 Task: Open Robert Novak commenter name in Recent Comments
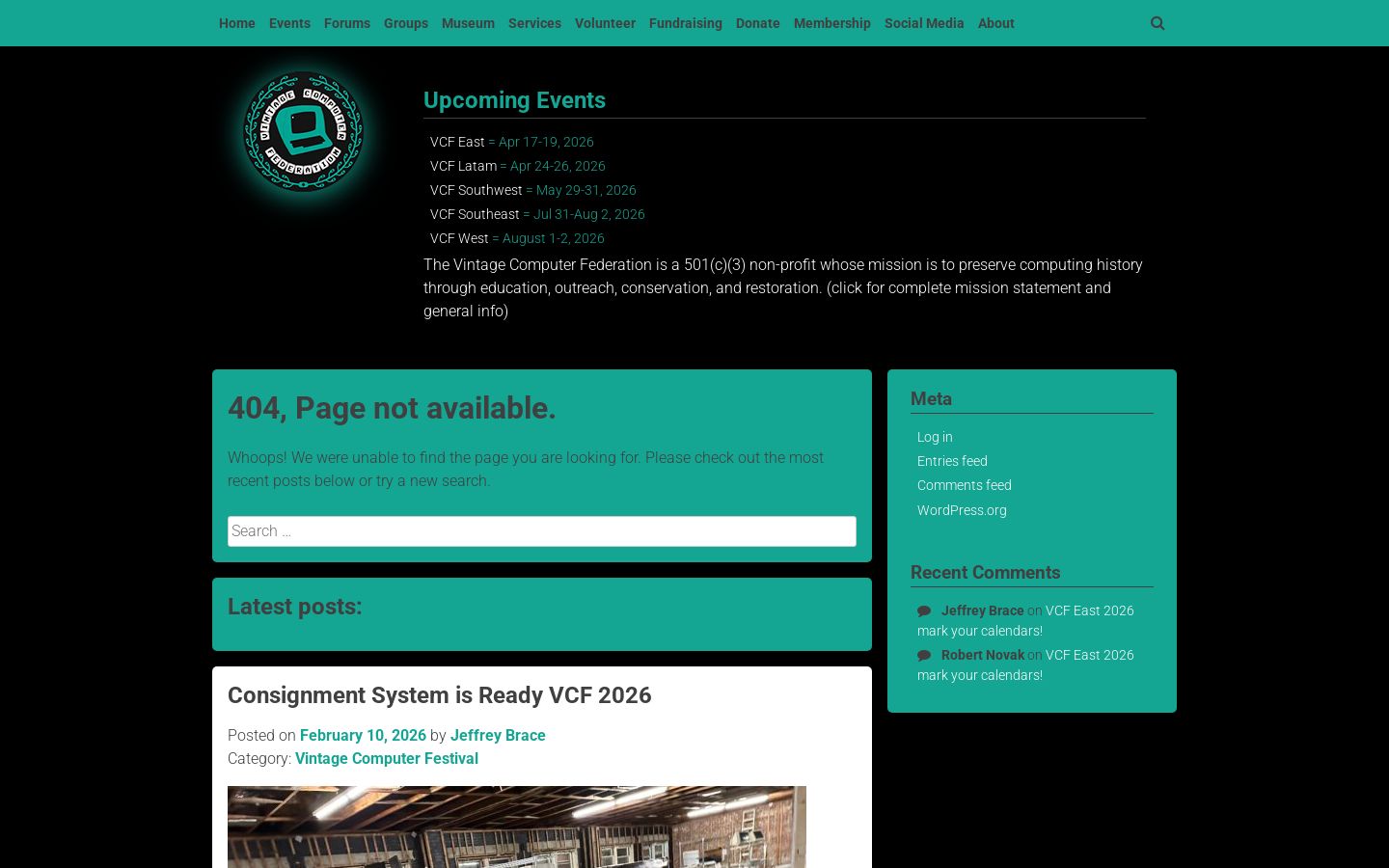983,655
